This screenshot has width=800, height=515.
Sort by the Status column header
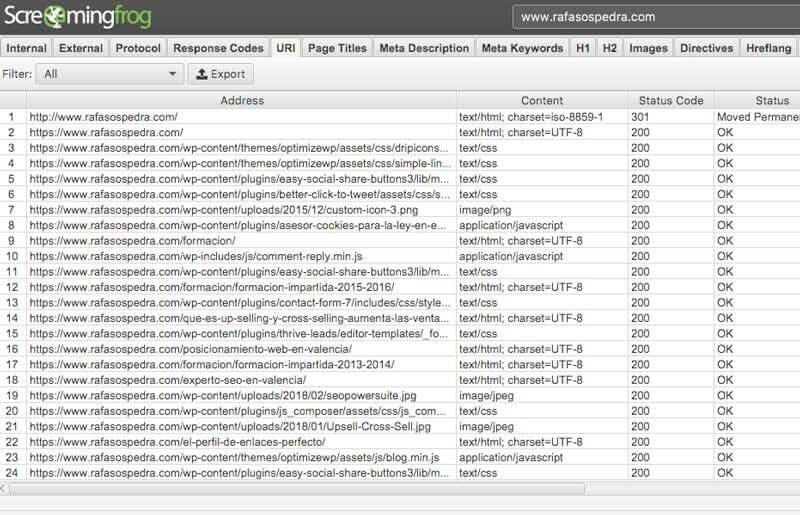tap(757, 101)
